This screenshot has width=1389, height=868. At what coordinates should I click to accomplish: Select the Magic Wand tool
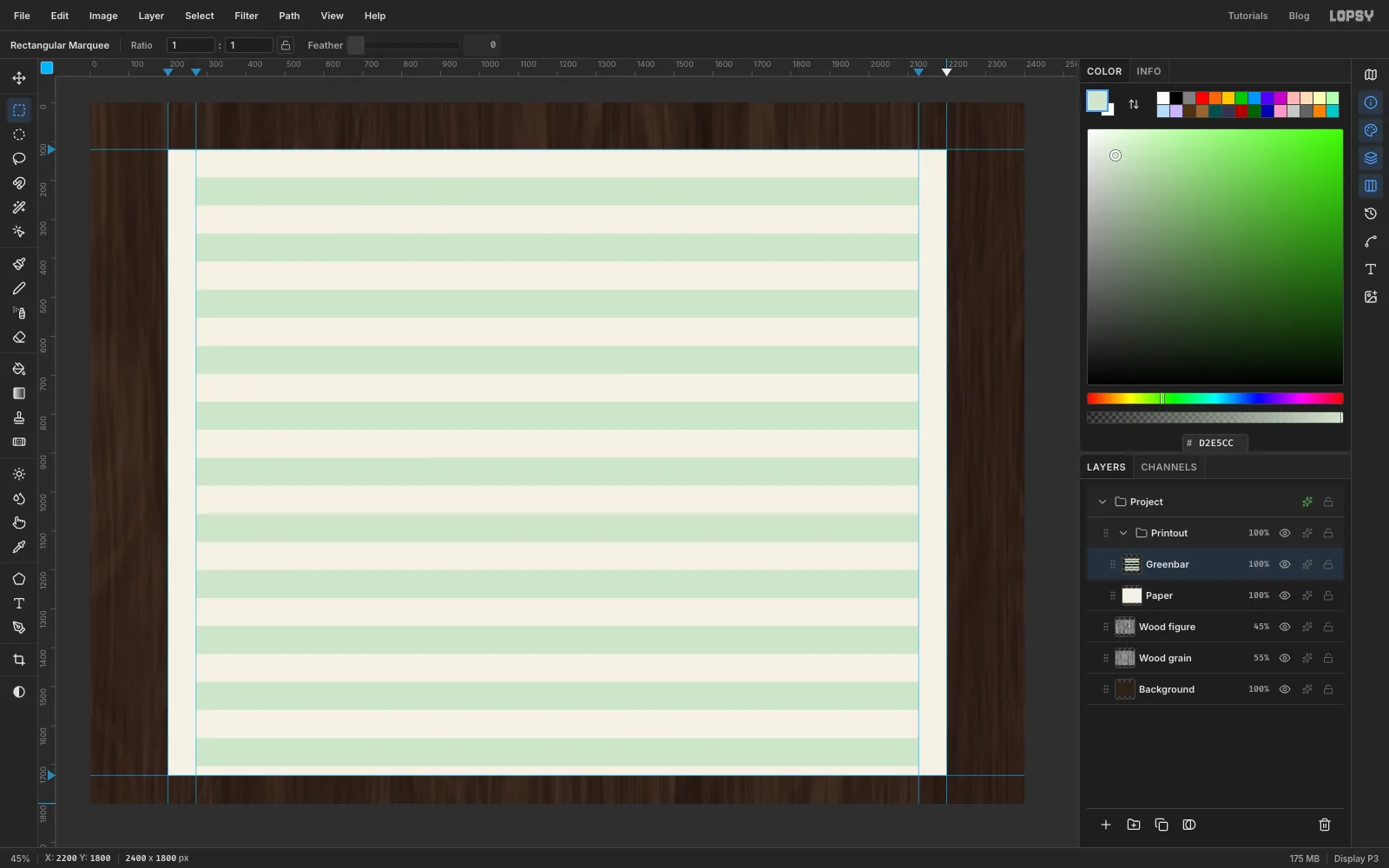point(19,207)
